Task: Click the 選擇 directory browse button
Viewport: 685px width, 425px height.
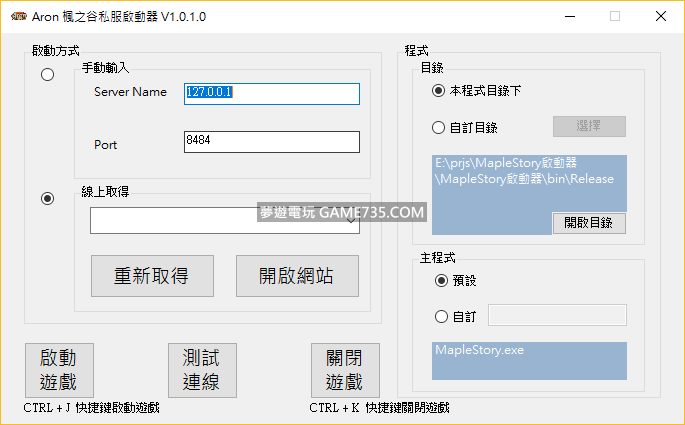Action: click(x=589, y=127)
